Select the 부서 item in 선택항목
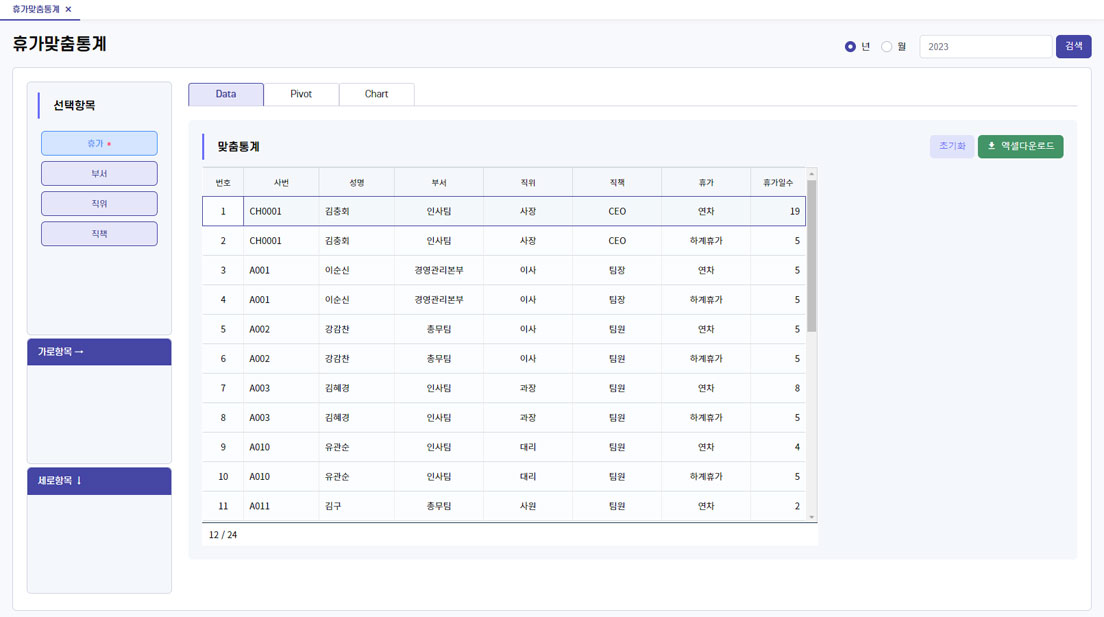Viewport: 1104px width, 617px height. point(99,173)
